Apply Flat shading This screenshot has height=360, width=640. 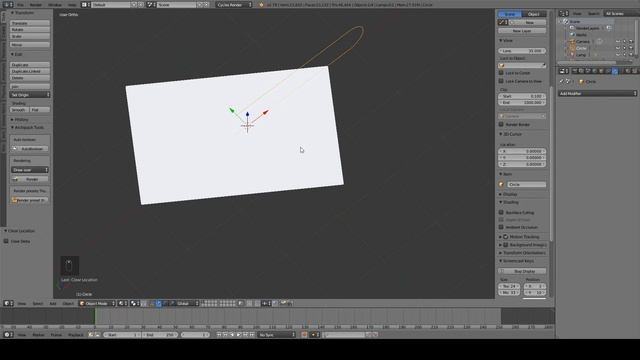(x=40, y=110)
